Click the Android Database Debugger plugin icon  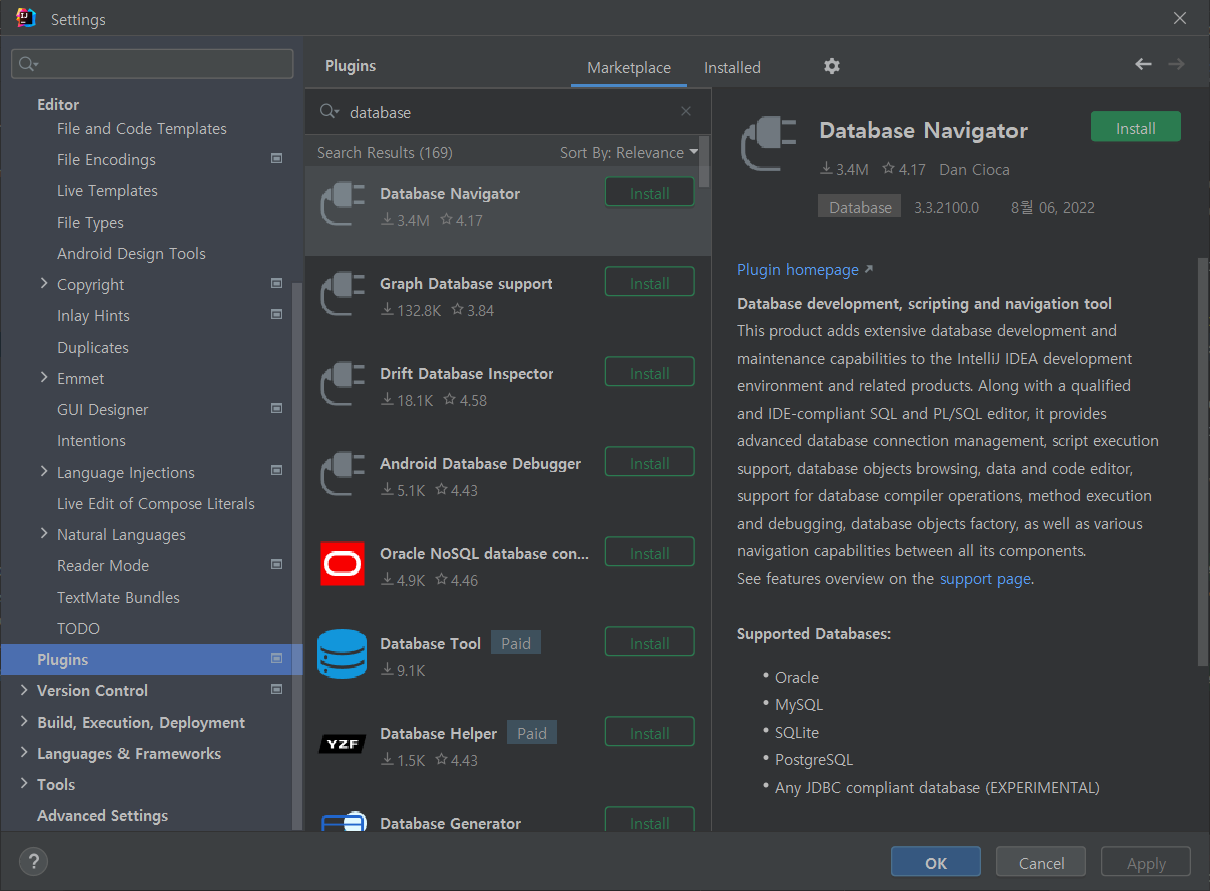click(342, 476)
